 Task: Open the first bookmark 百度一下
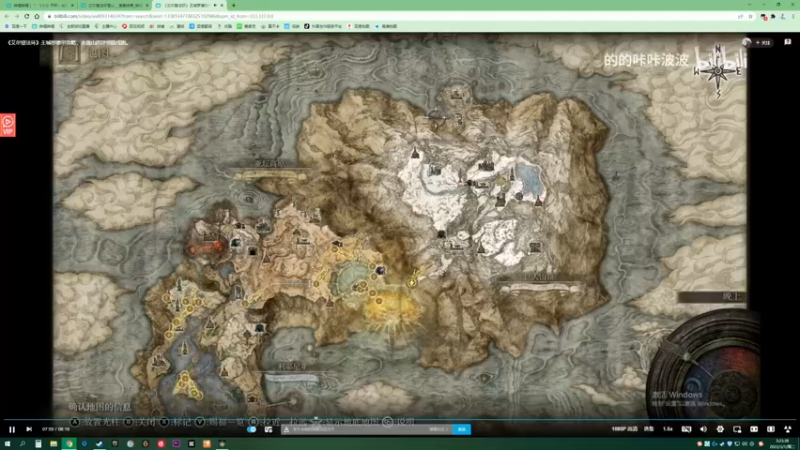[16, 26]
